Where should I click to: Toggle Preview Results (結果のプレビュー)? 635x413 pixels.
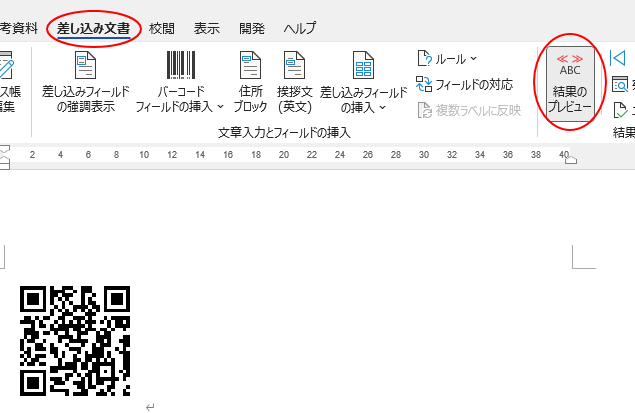coord(570,84)
